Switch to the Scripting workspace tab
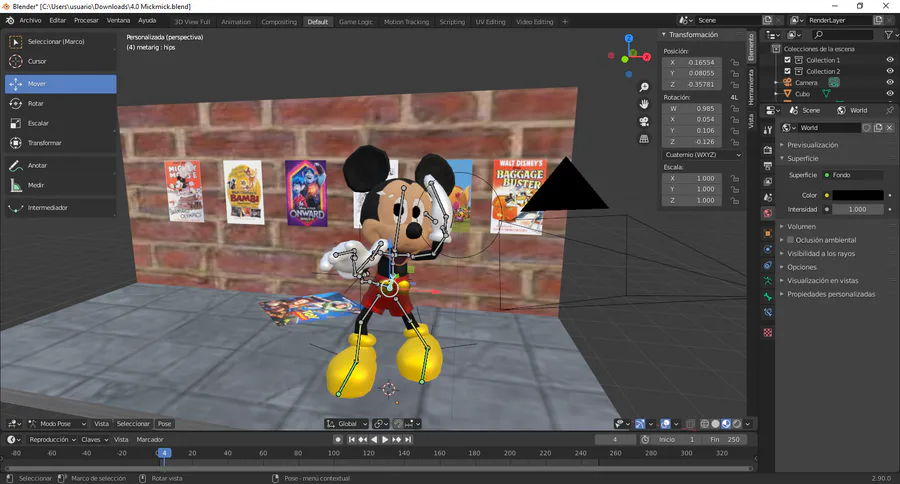Screen dimensions: 900x484 click(x=452, y=22)
